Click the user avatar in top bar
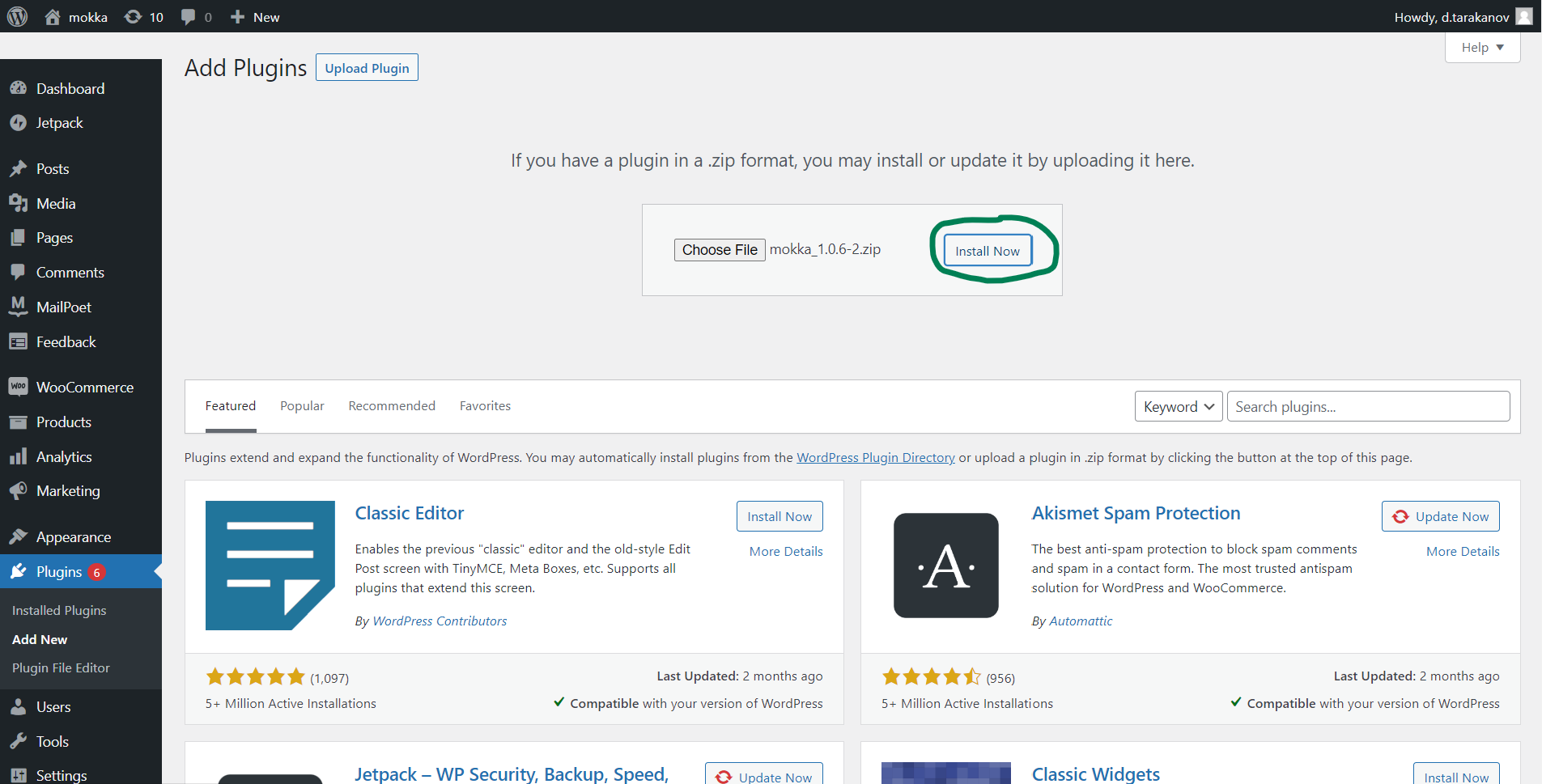The height and width of the screenshot is (784, 1542). point(1523,17)
